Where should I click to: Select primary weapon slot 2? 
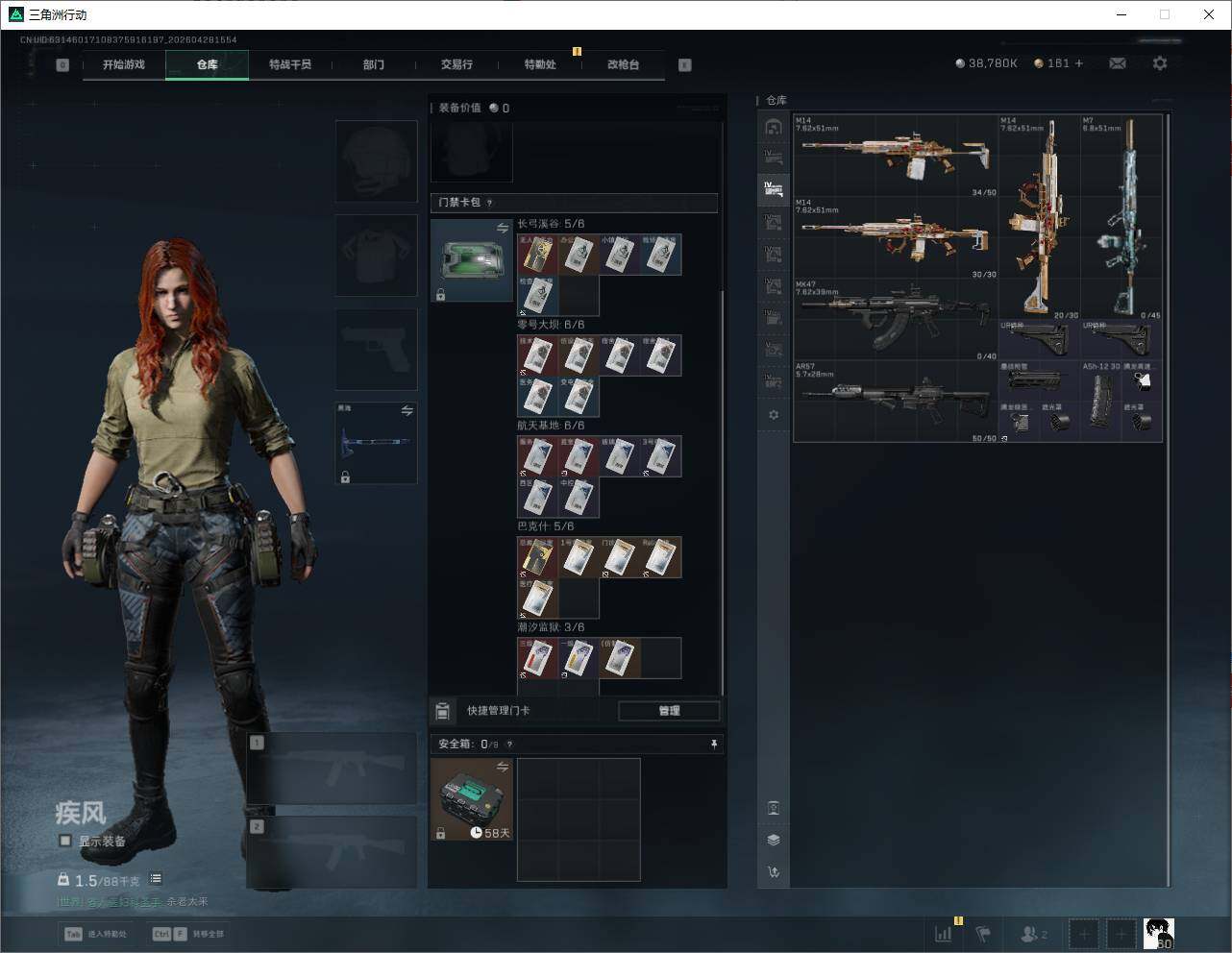pyautogui.click(x=332, y=853)
